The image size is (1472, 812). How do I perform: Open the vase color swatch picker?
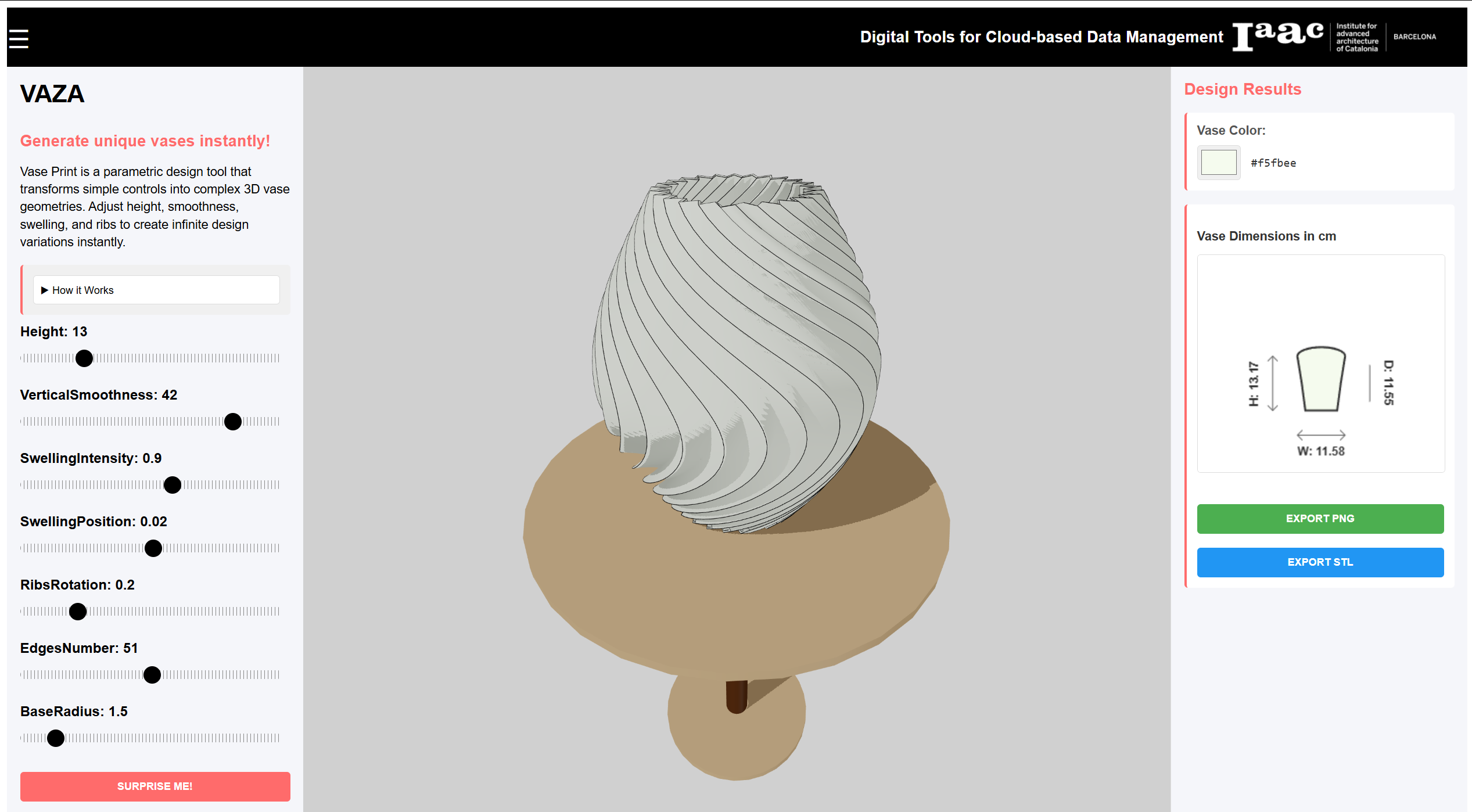pyautogui.click(x=1218, y=163)
